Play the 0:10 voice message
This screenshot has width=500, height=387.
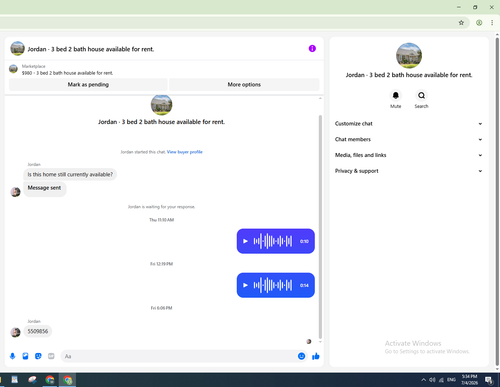click(x=245, y=241)
